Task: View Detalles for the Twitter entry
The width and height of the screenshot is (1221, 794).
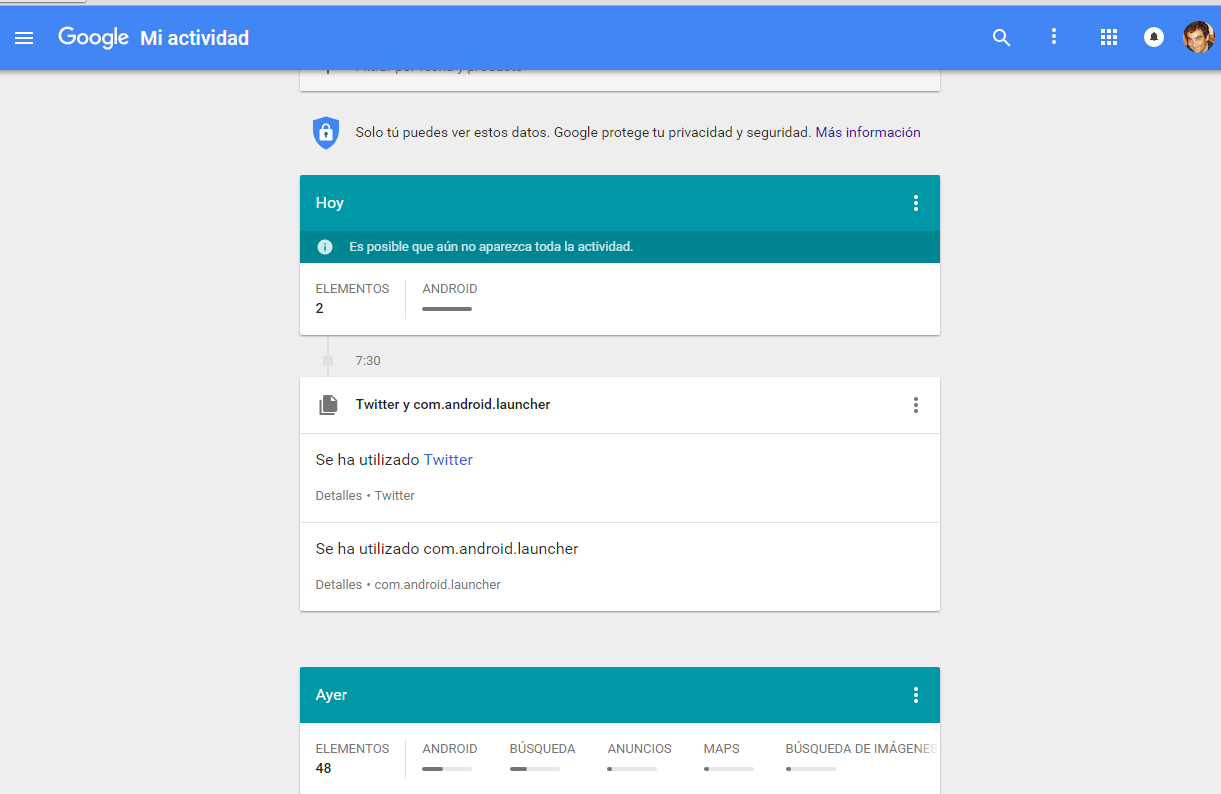Action: coord(338,496)
